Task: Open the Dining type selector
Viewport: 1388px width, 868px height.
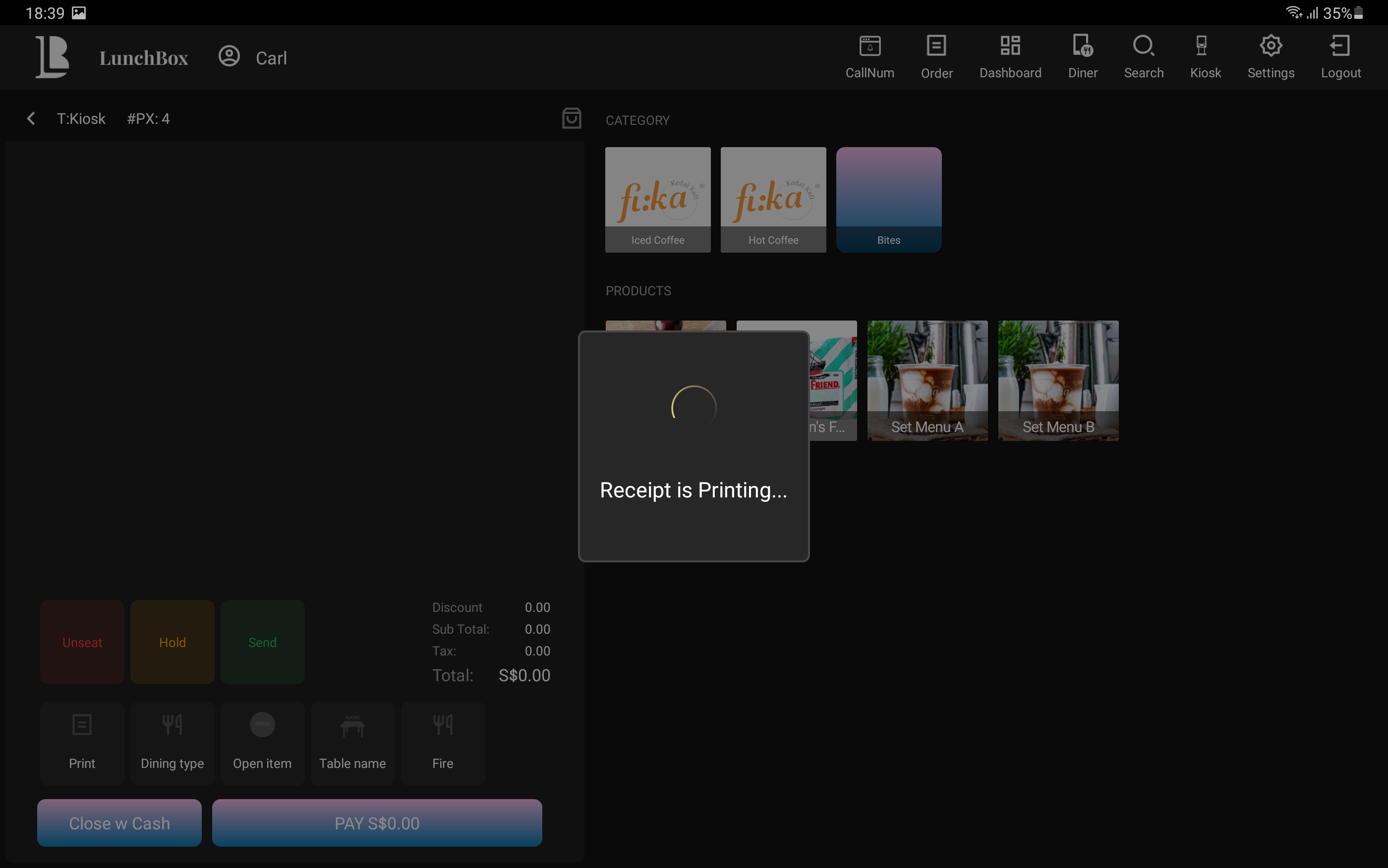Action: (x=173, y=743)
